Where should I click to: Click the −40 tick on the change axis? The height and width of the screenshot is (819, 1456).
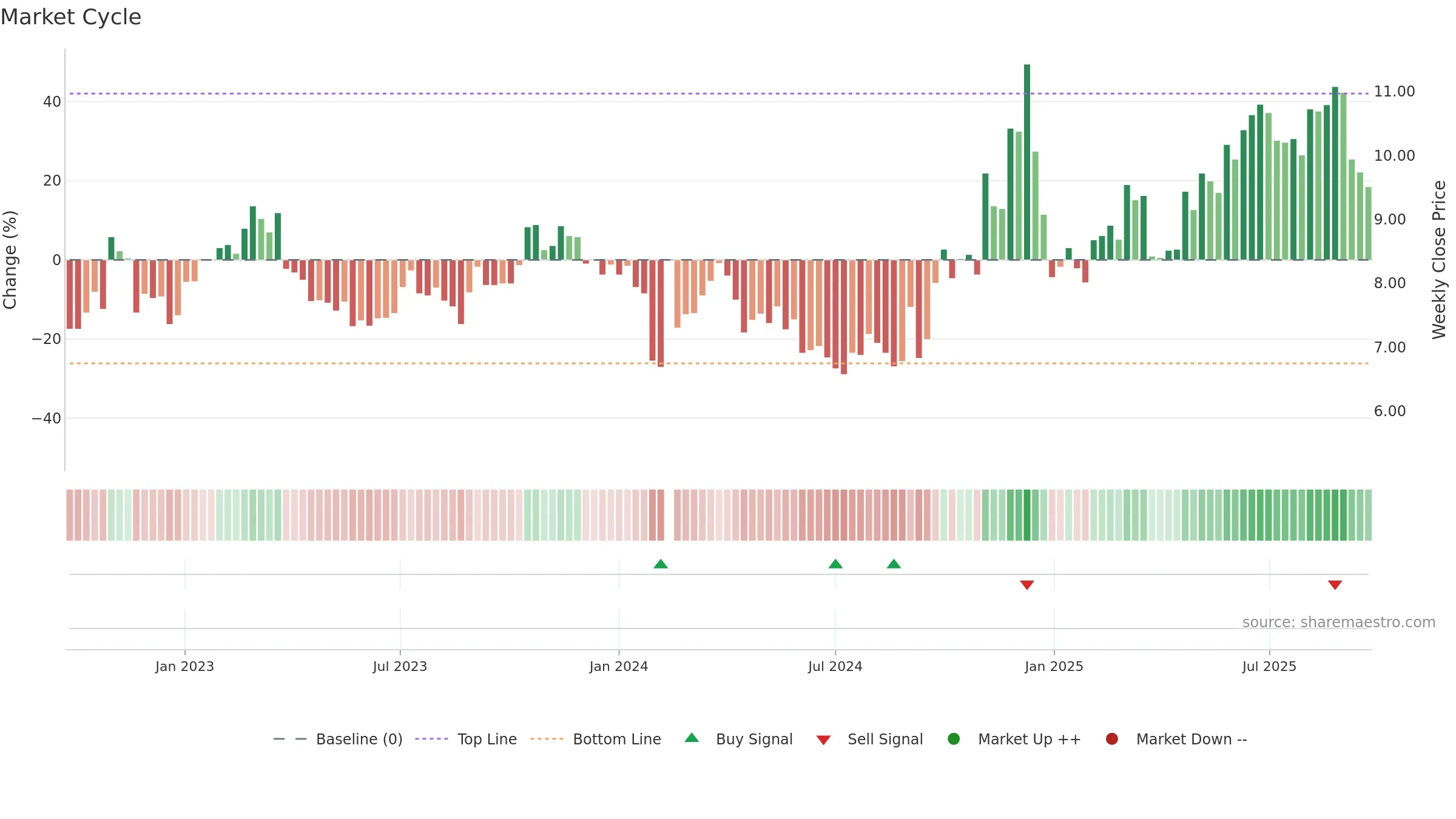(47, 419)
